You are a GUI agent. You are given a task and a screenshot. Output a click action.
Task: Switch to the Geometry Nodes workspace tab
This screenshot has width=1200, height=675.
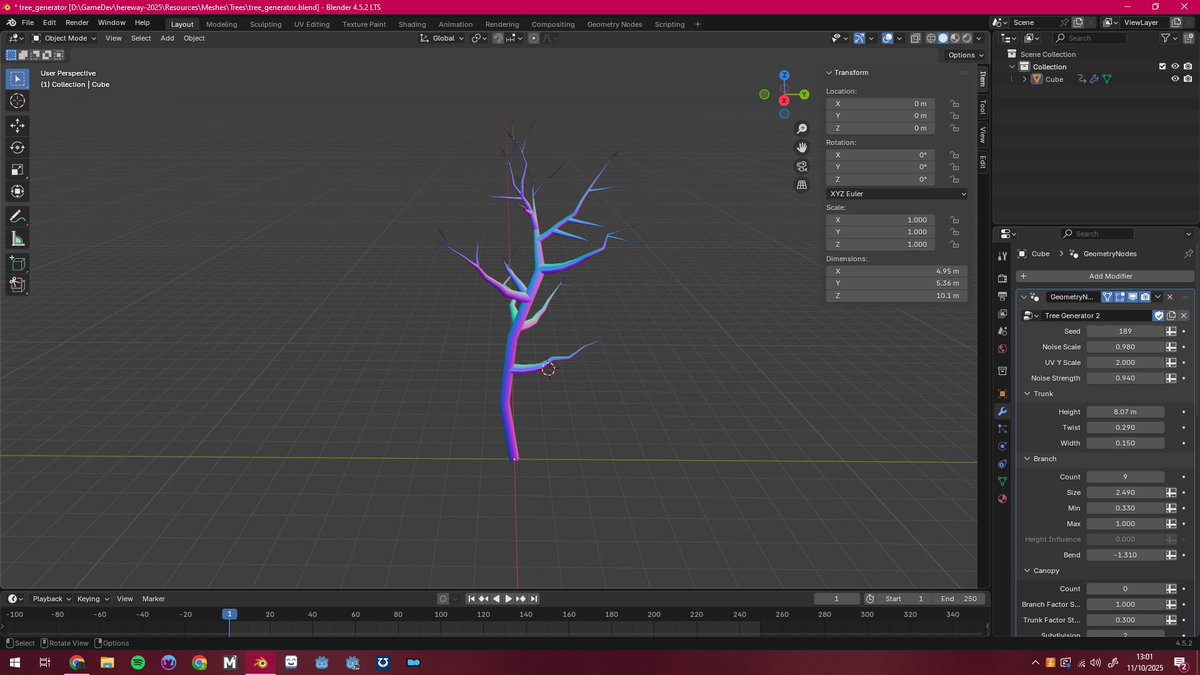[614, 24]
